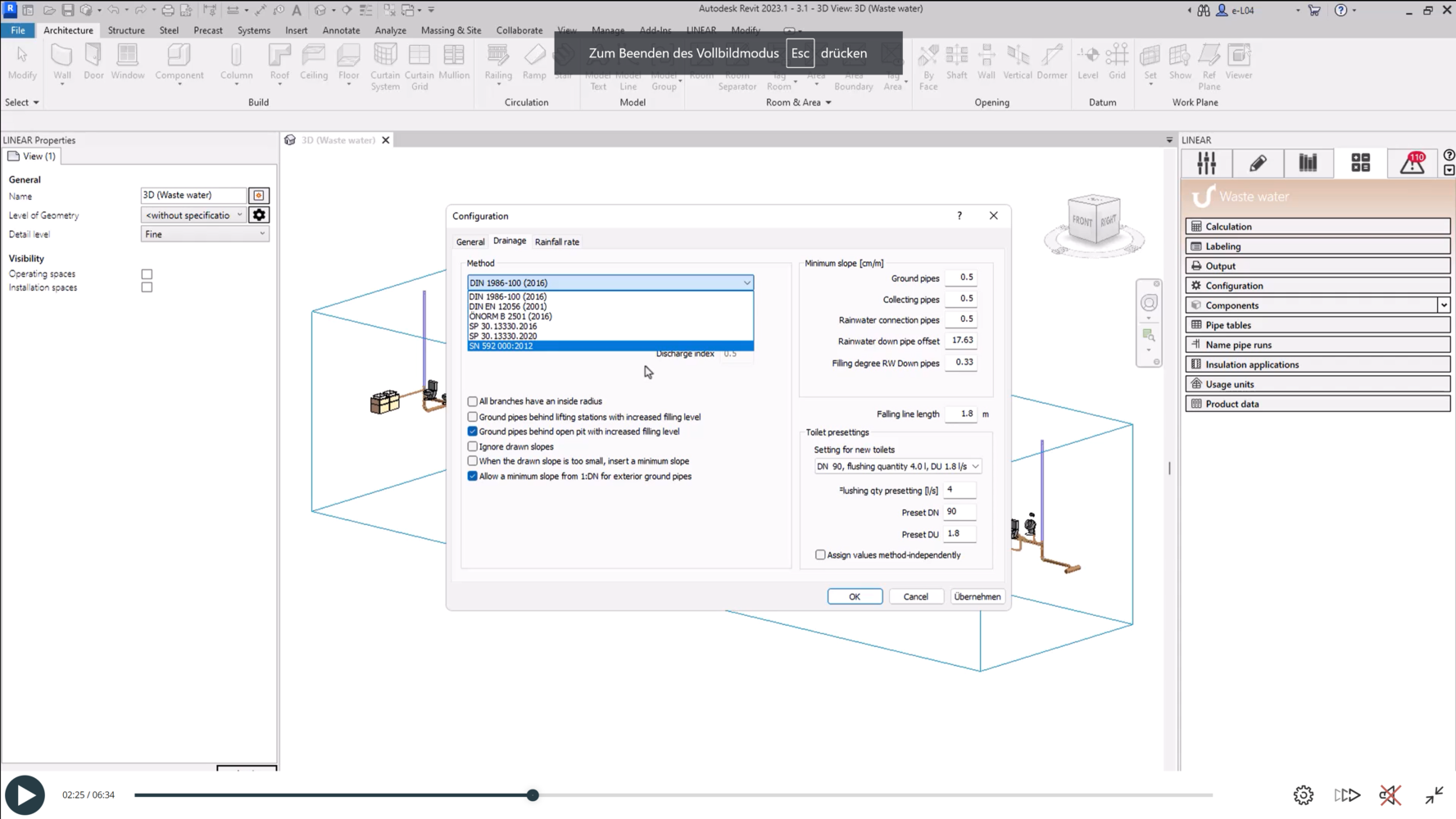The width and height of the screenshot is (1456, 819).
Task: Toggle the Operating spaces visibility checkbox
Action: 147,274
